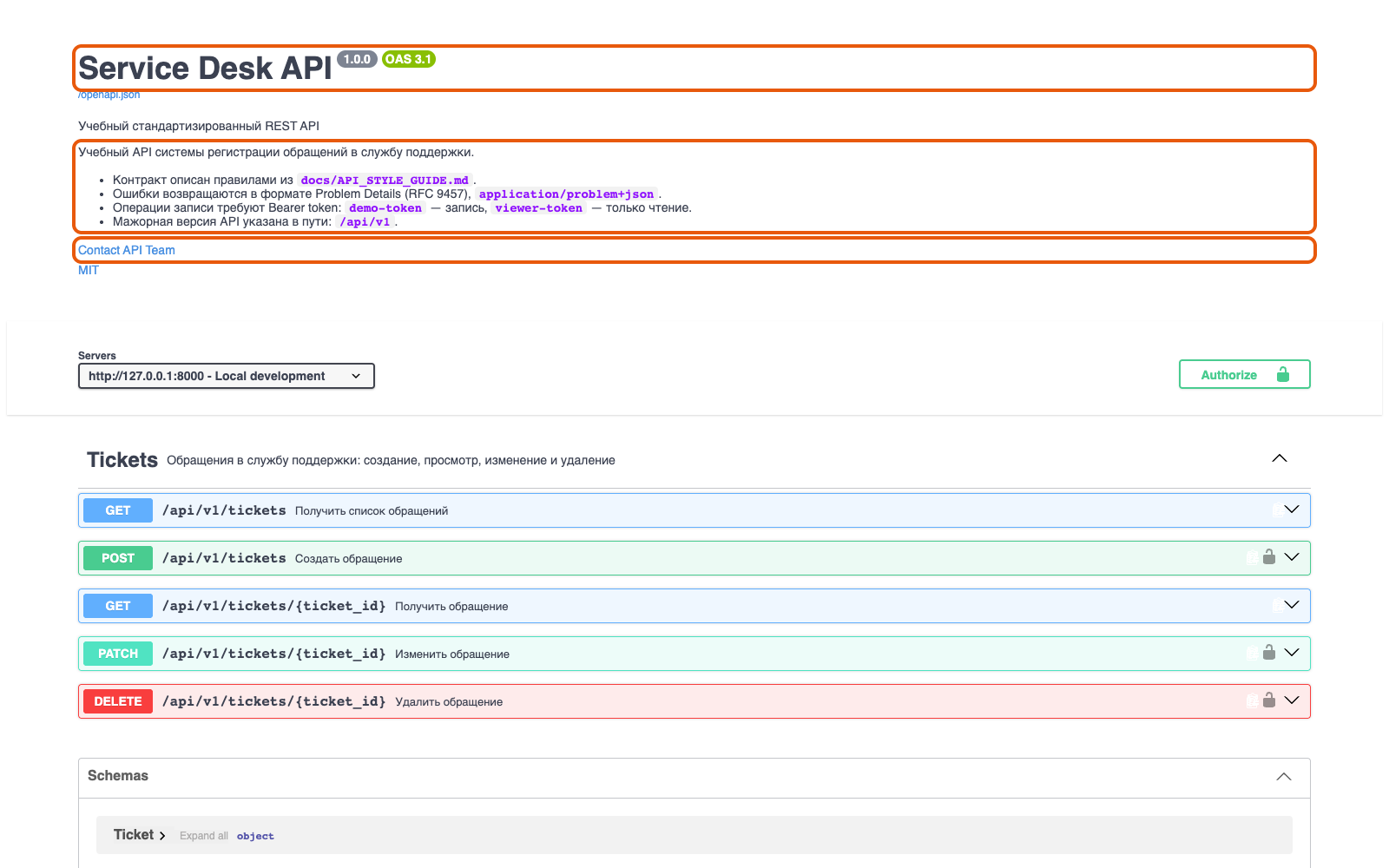Open the Contact API Team link
This screenshot has height=868, width=1389.
pos(127,250)
